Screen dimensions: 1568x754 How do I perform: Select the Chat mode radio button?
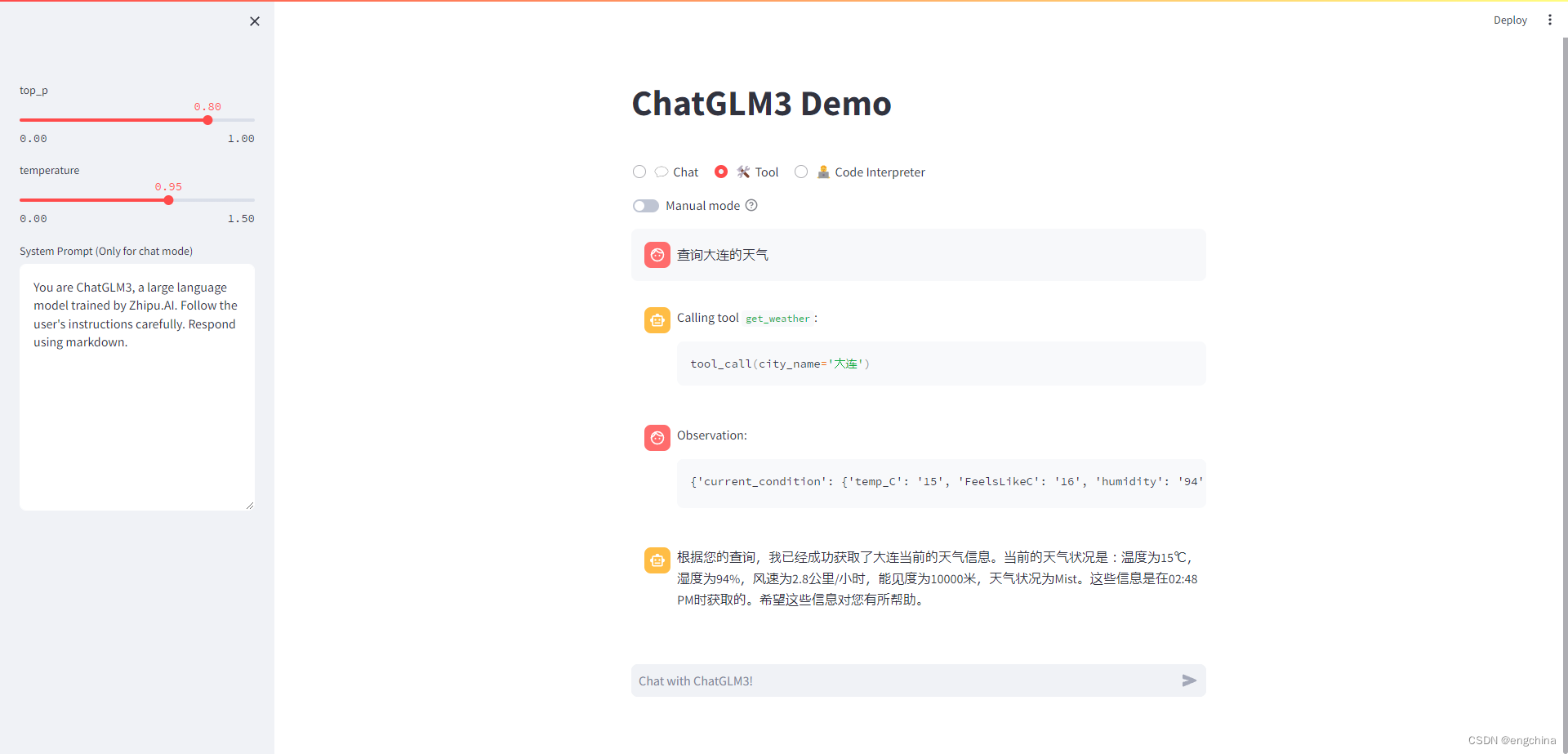coord(639,172)
